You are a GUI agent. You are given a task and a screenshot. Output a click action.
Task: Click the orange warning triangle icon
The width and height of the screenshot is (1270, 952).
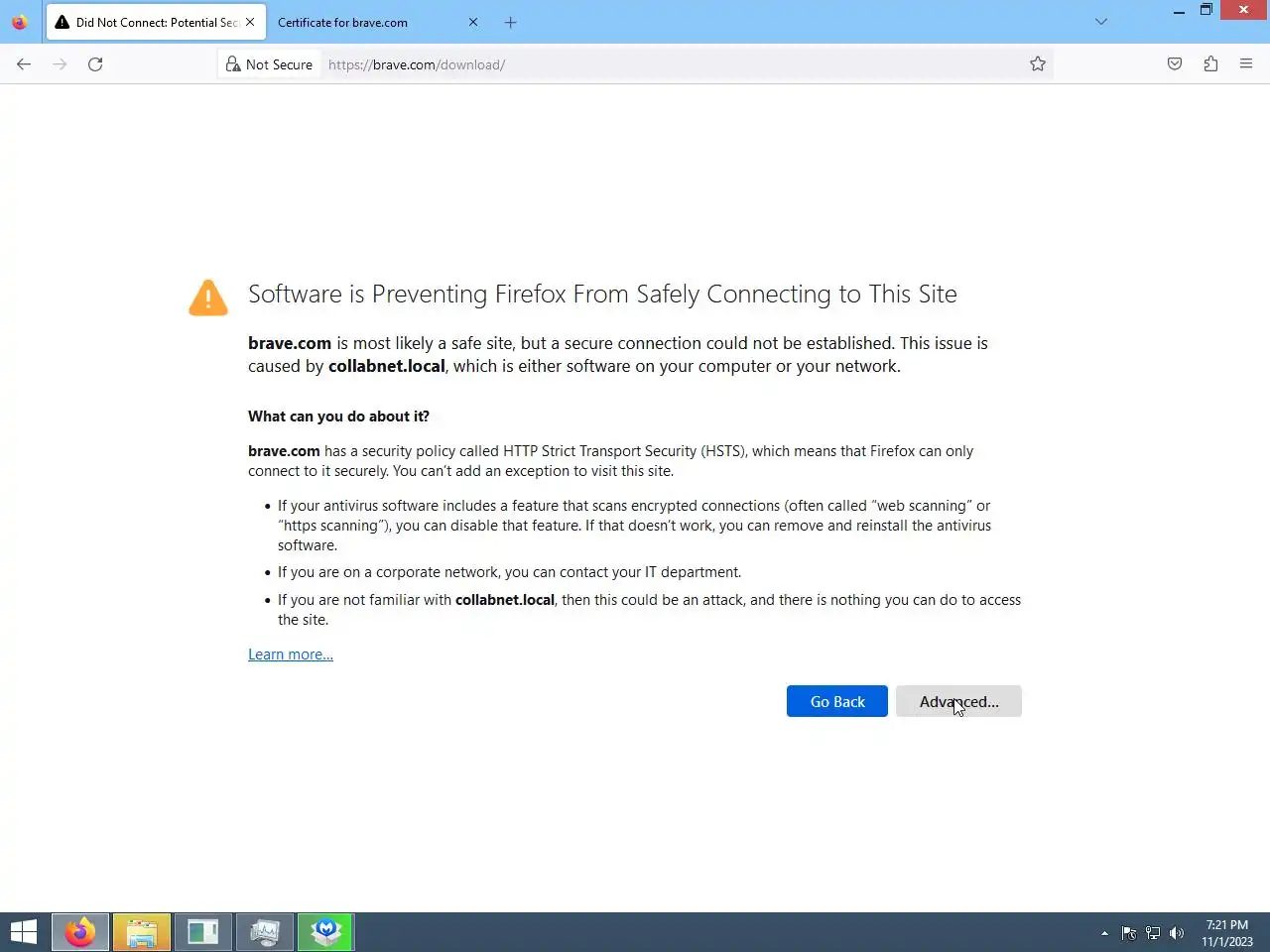208,297
